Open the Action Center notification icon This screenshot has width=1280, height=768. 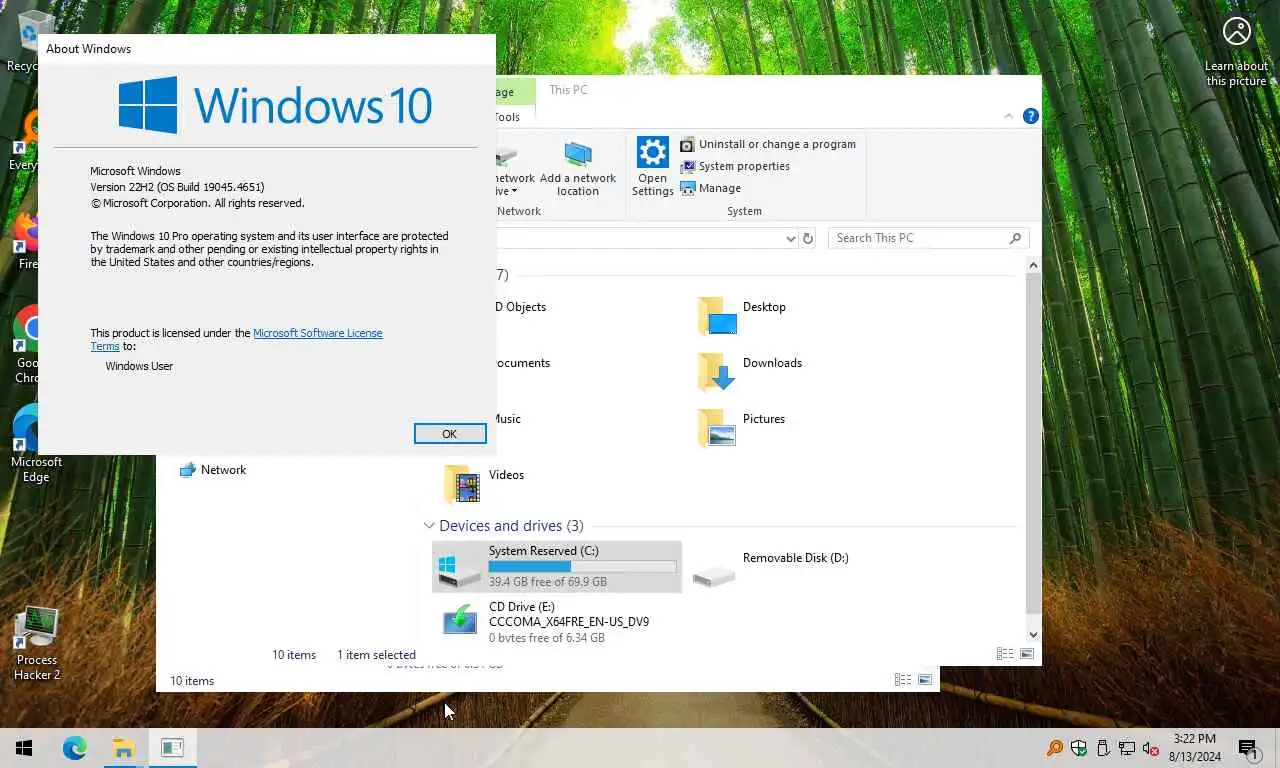(x=1248, y=748)
